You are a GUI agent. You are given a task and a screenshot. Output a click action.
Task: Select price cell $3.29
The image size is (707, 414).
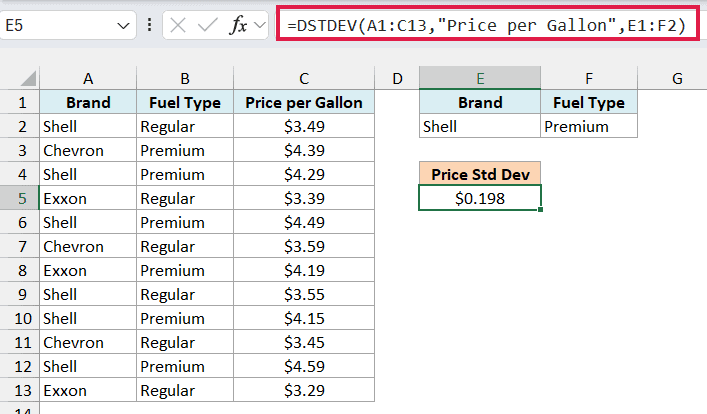304,391
